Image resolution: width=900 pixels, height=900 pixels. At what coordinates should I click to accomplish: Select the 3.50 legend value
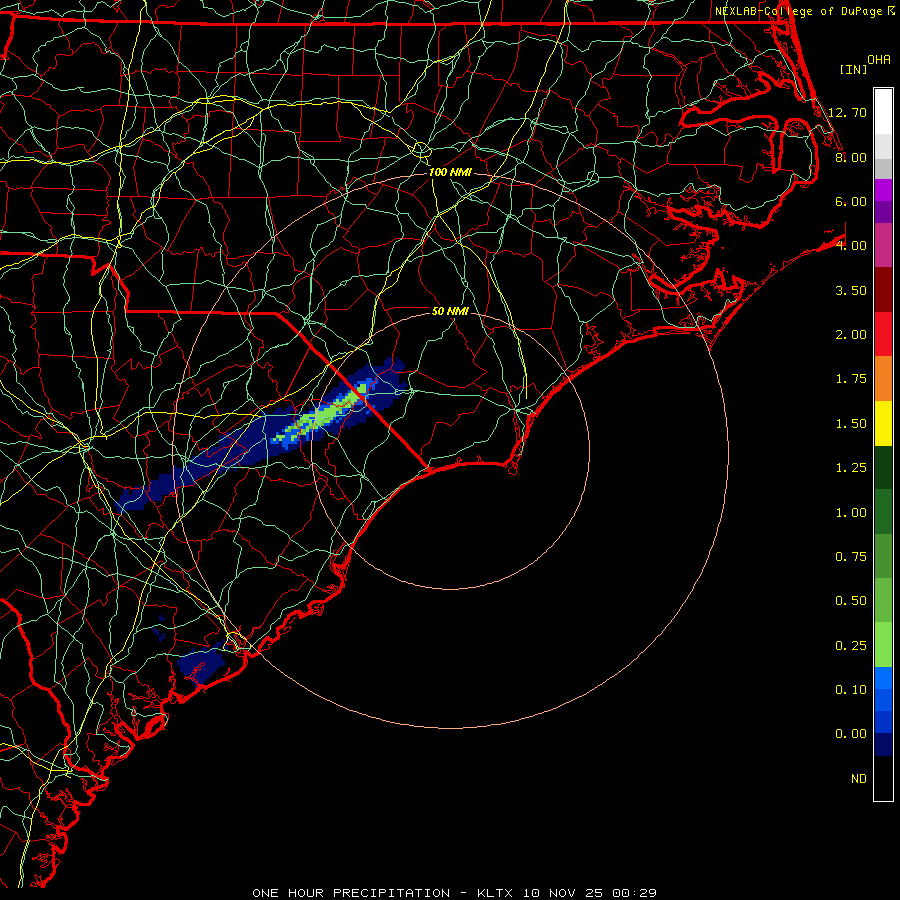point(851,290)
